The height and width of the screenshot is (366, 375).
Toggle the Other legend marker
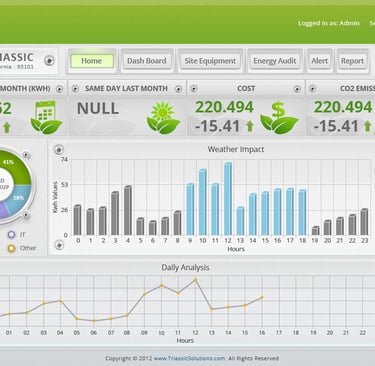pyautogui.click(x=11, y=248)
